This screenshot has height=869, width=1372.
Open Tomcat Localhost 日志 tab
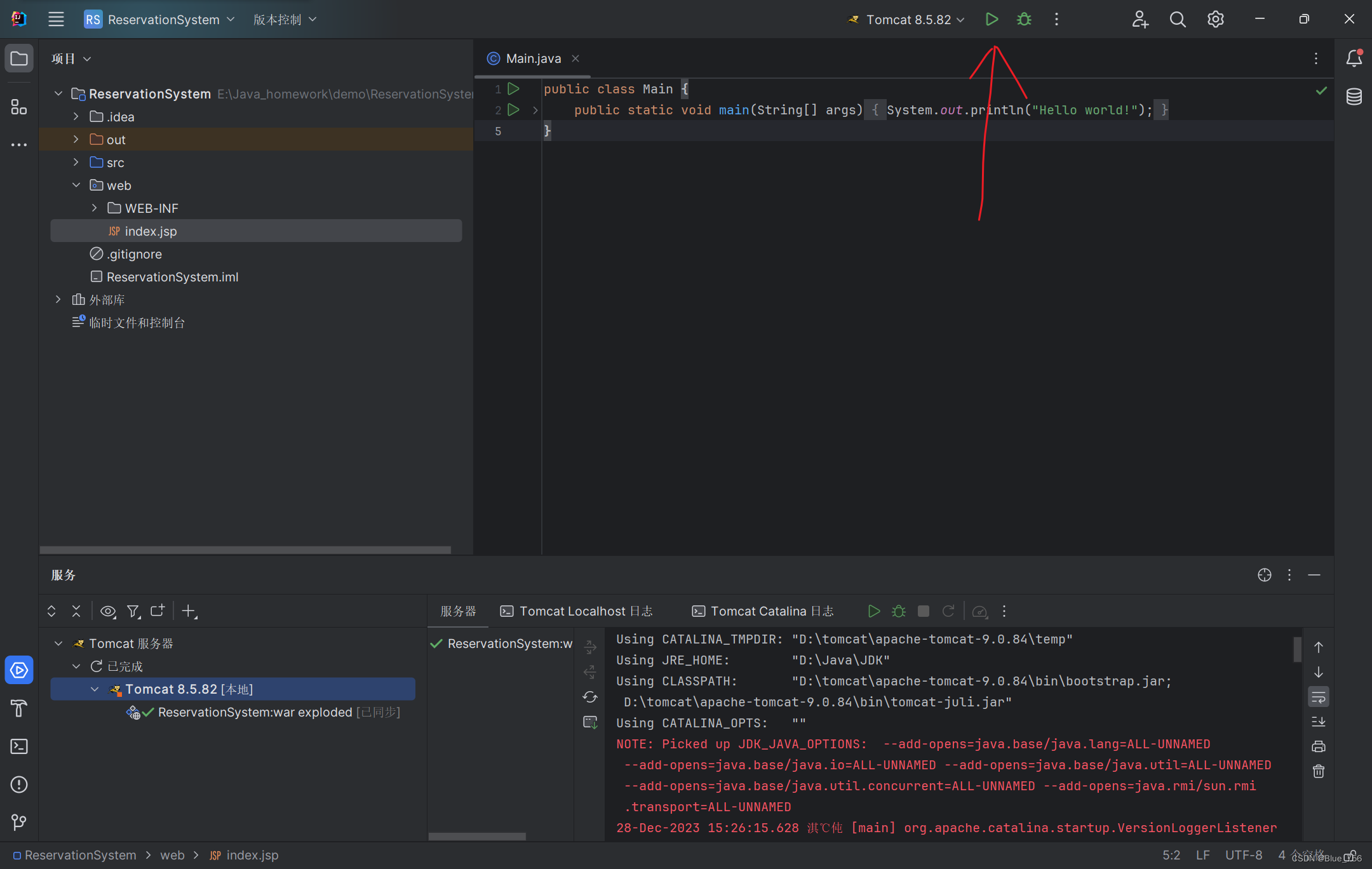click(x=576, y=611)
